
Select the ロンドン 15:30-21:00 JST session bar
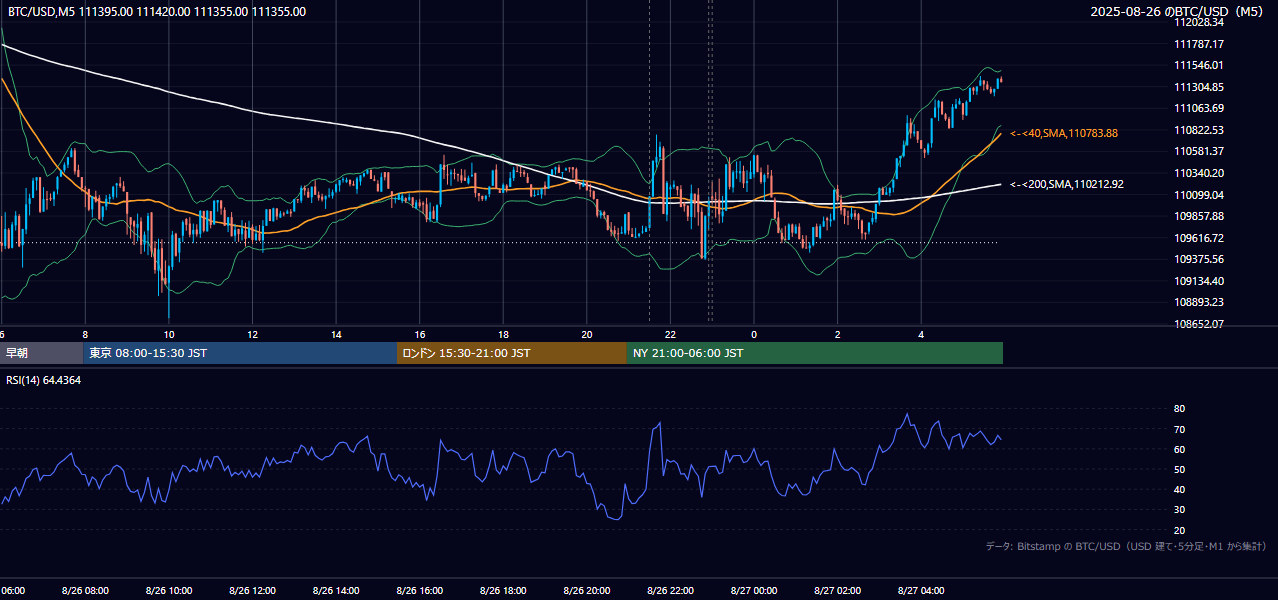pyautogui.click(x=512, y=353)
